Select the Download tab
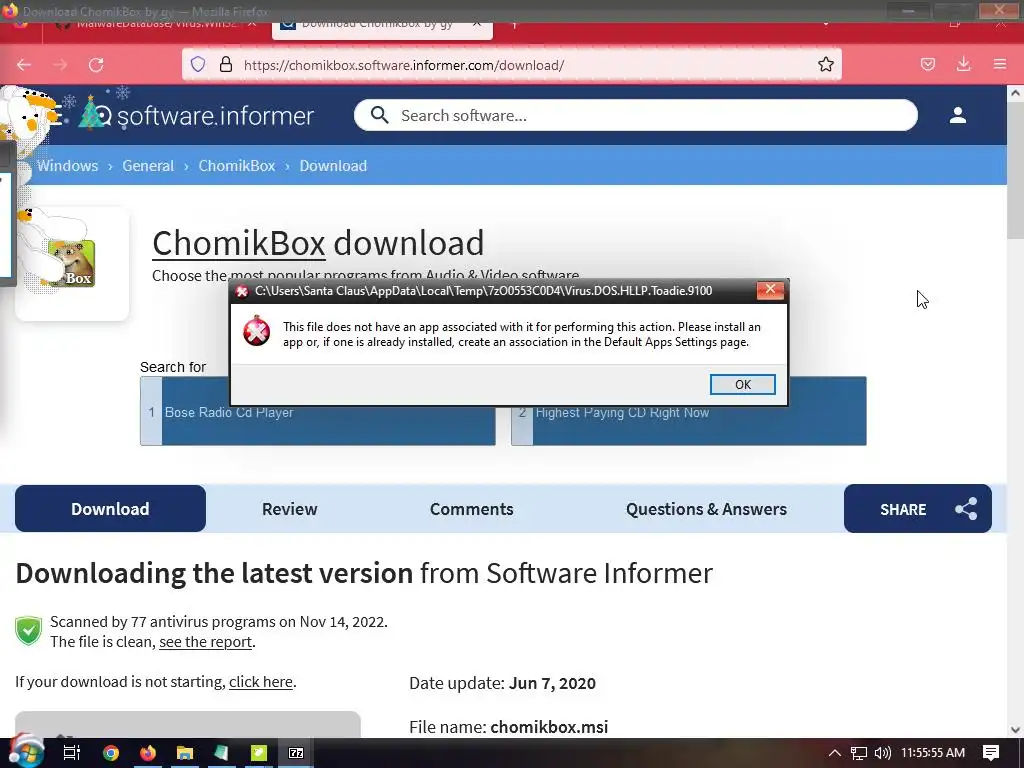Image resolution: width=1024 pixels, height=768 pixels. (x=110, y=509)
